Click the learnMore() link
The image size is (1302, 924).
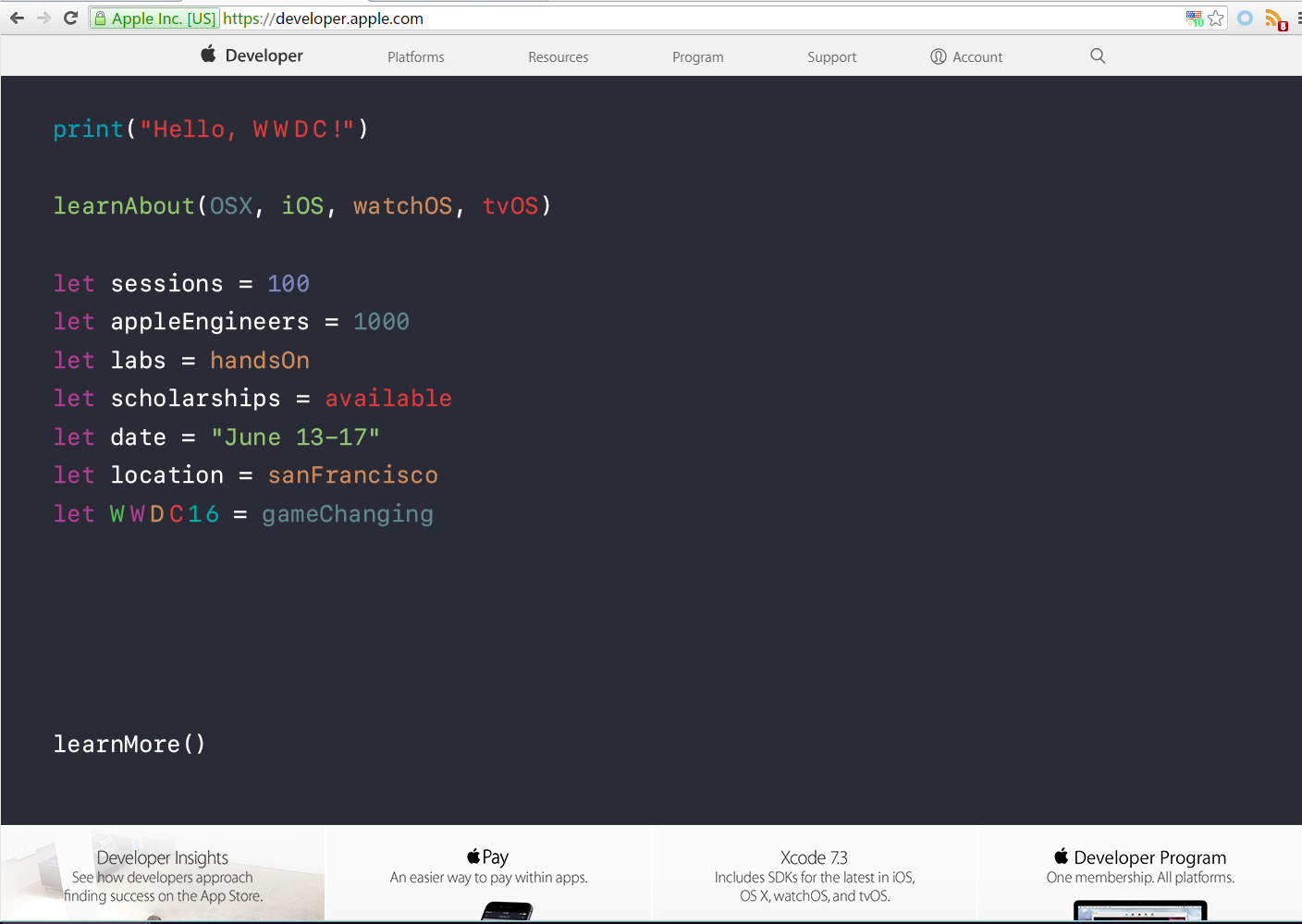(x=129, y=744)
